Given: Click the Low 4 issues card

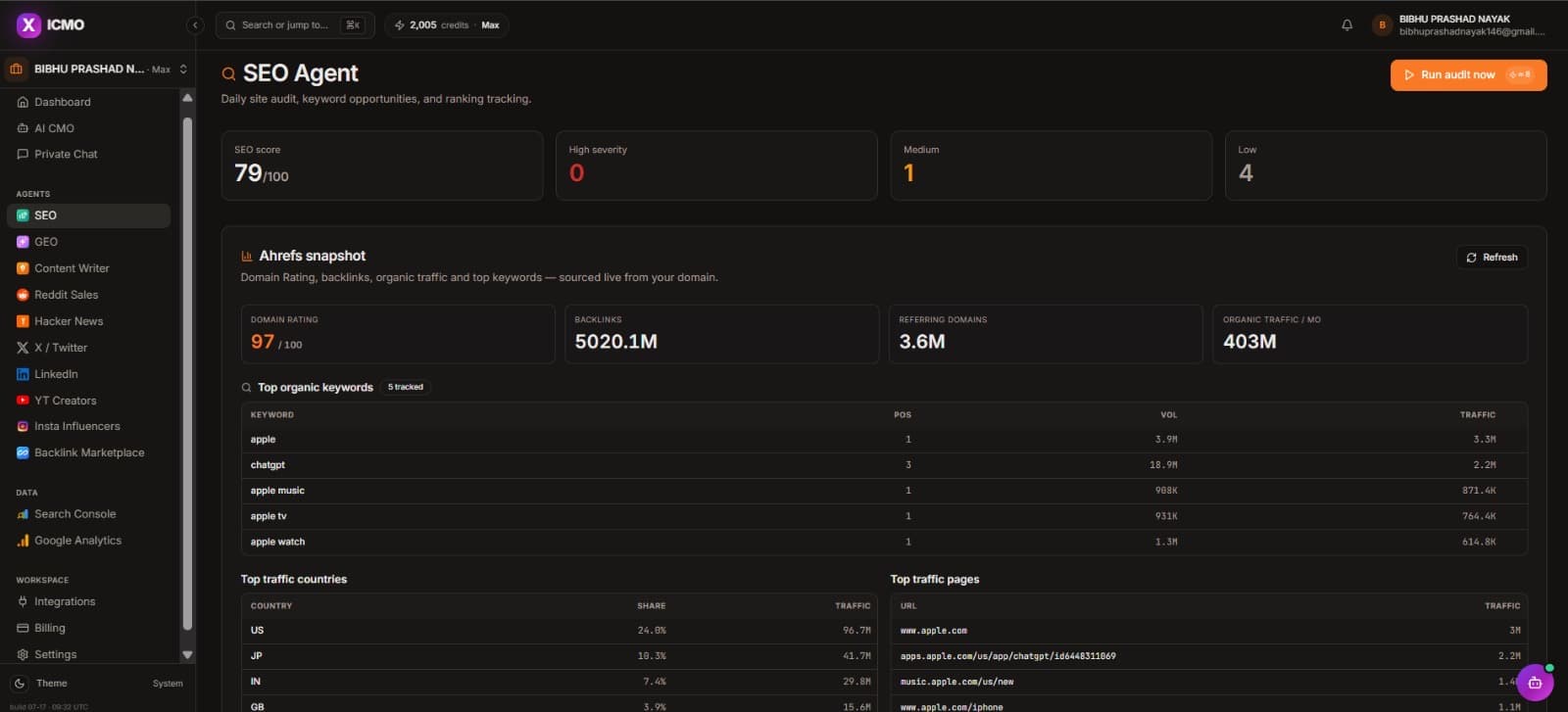Looking at the screenshot, I should [x=1386, y=166].
